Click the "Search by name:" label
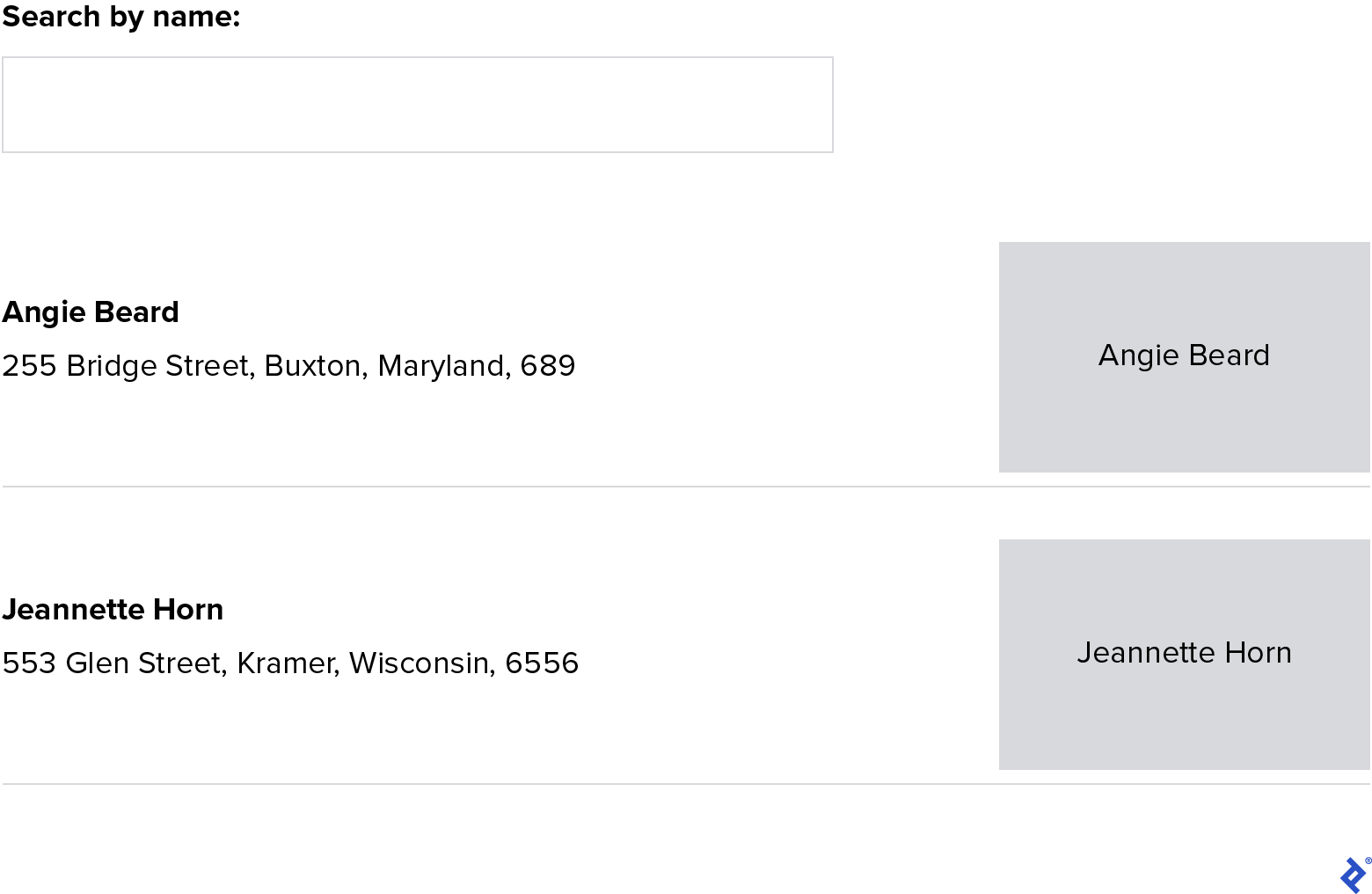Viewport: 1372px width, 894px height. click(120, 16)
